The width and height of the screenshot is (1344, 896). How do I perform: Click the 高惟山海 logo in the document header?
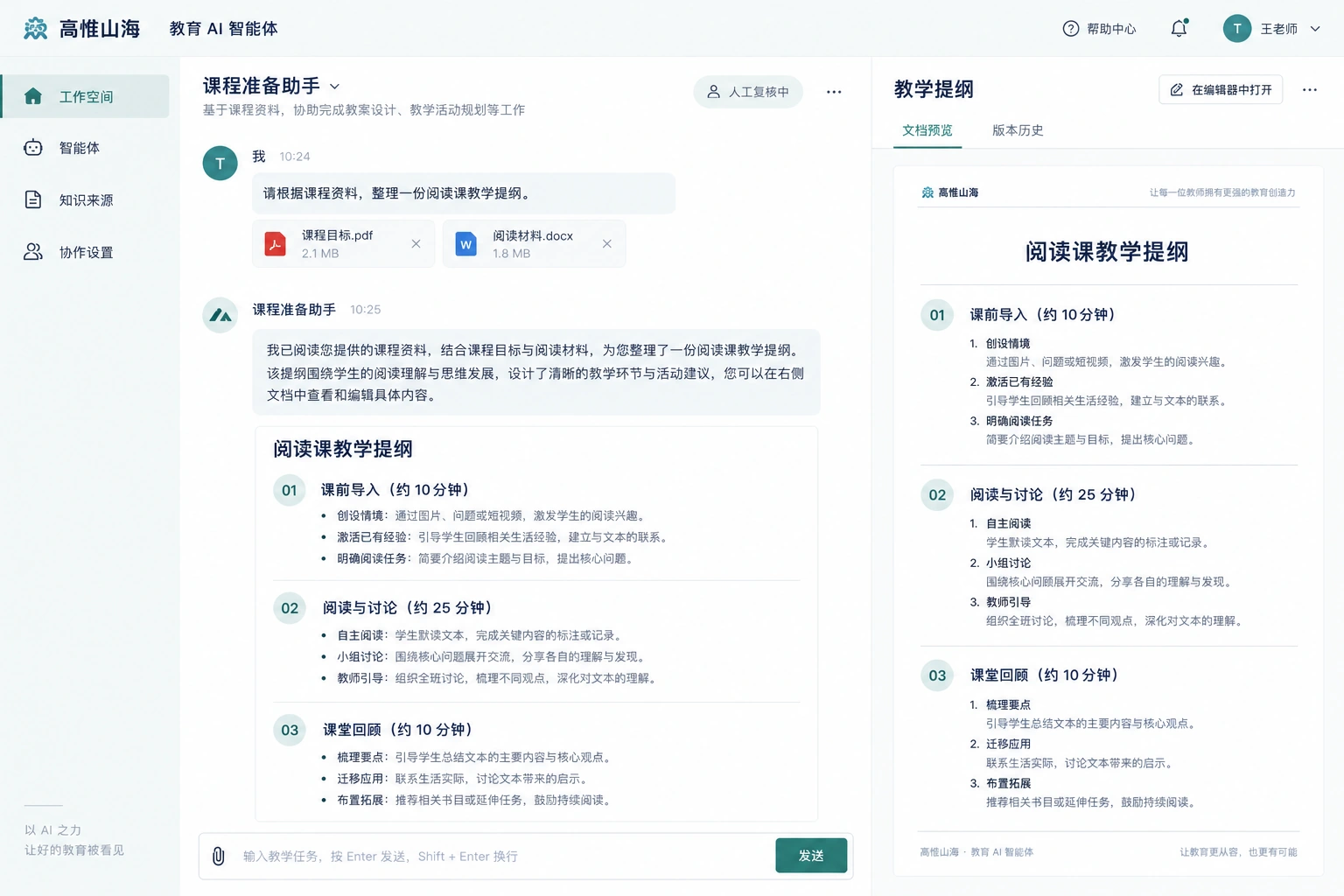pos(950,192)
